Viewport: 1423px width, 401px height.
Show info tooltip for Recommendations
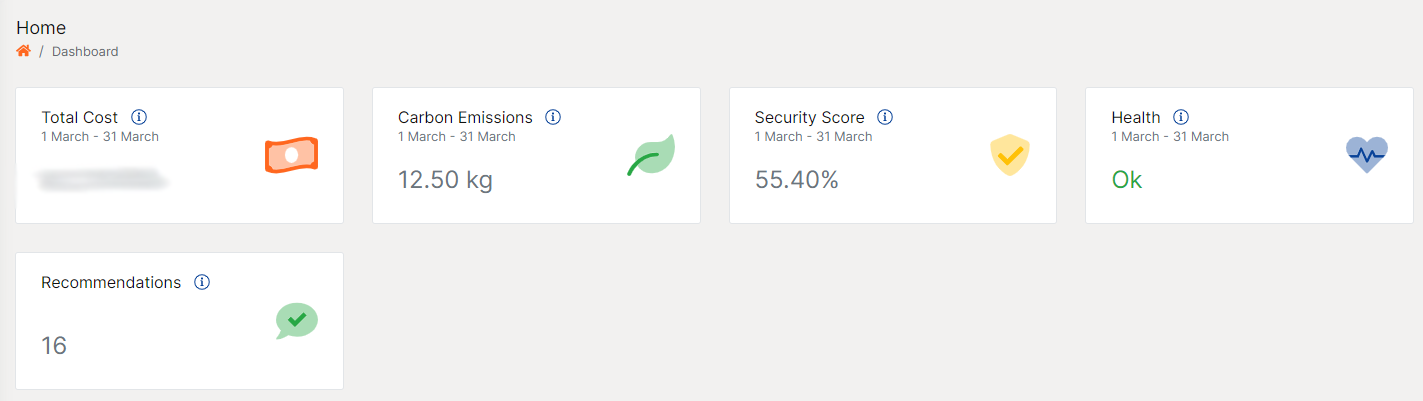click(202, 282)
